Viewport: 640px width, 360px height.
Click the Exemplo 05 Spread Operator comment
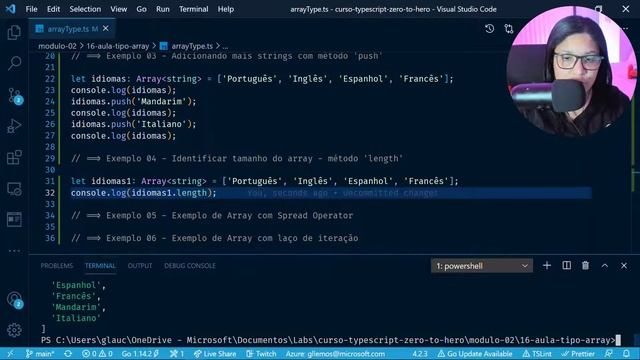(x=212, y=216)
